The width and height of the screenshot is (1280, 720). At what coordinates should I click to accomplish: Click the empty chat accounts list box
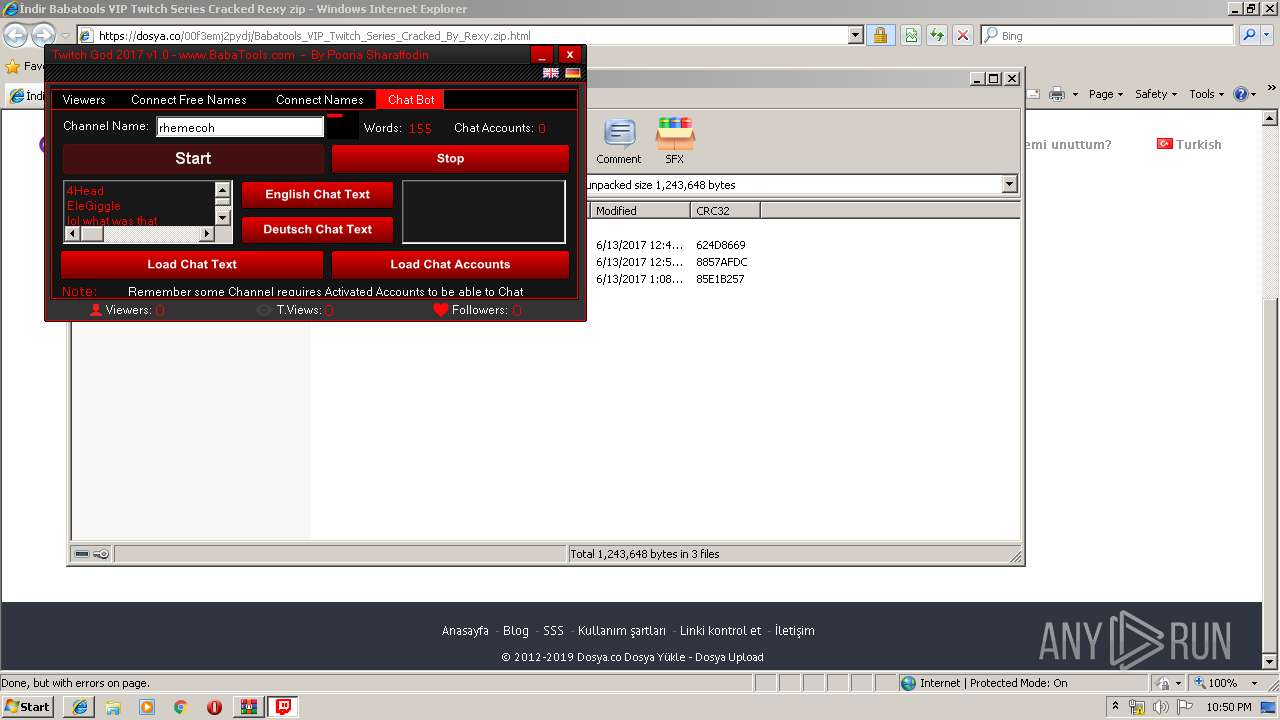pyautogui.click(x=484, y=212)
